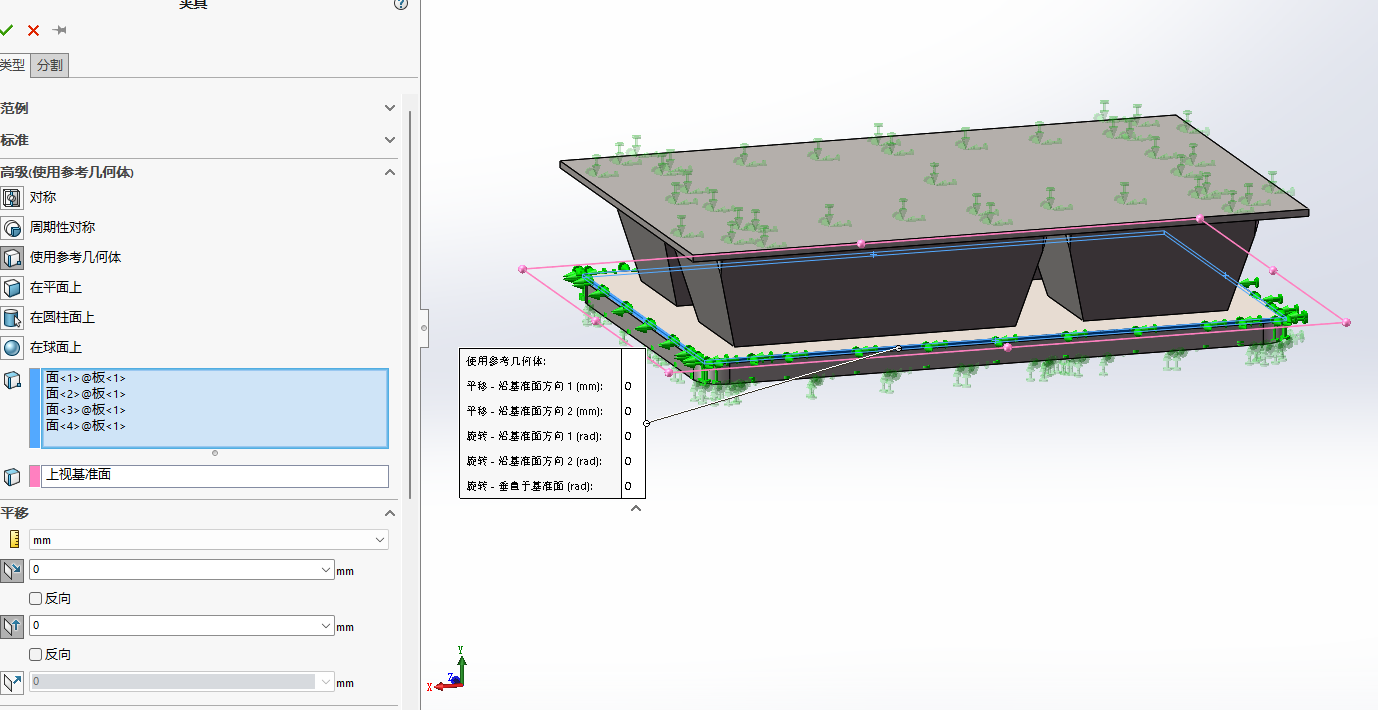Expand the 范例 section
This screenshot has width=1378, height=710.
point(390,108)
